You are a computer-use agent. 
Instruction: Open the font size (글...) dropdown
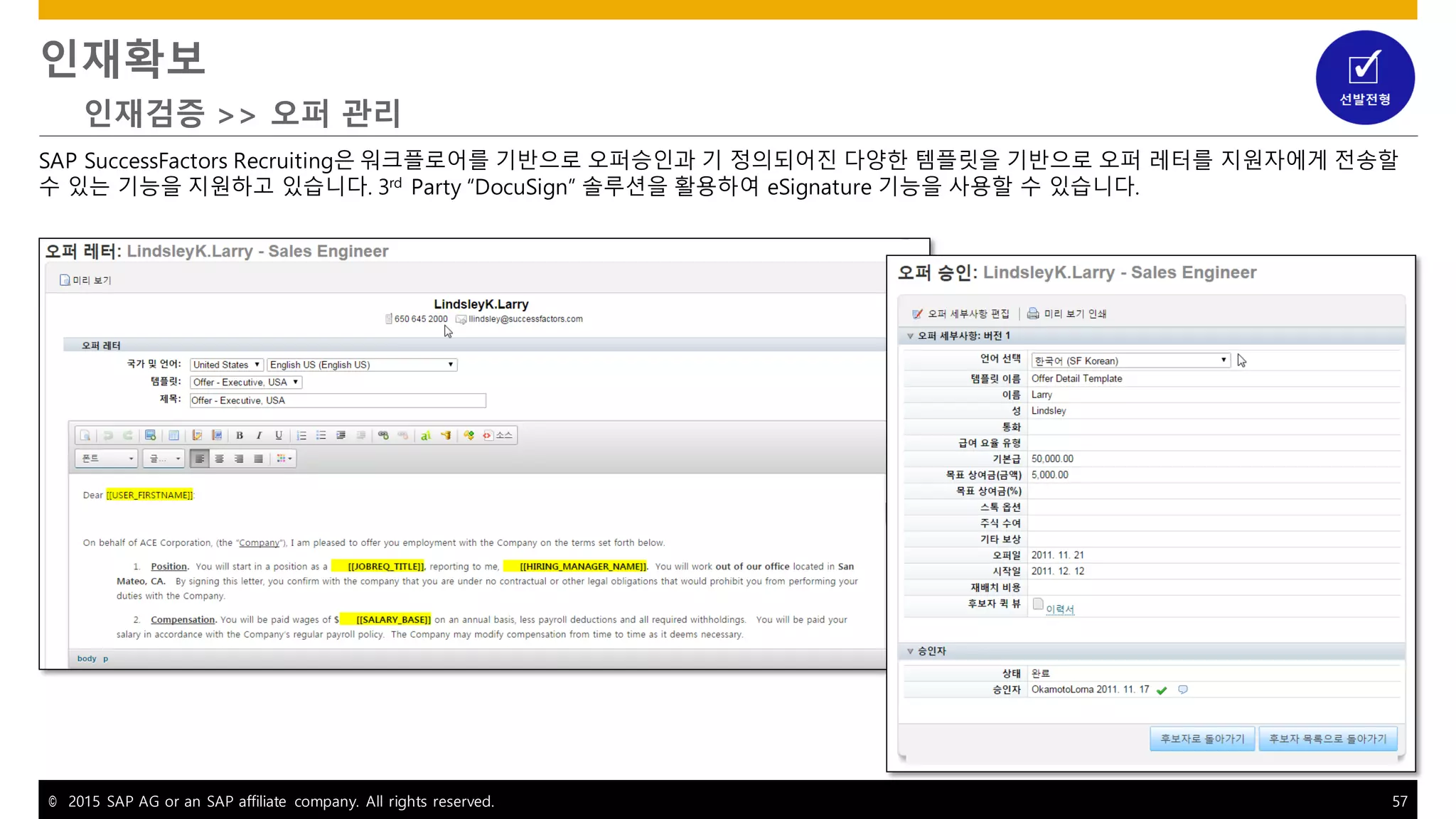pyautogui.click(x=164, y=459)
